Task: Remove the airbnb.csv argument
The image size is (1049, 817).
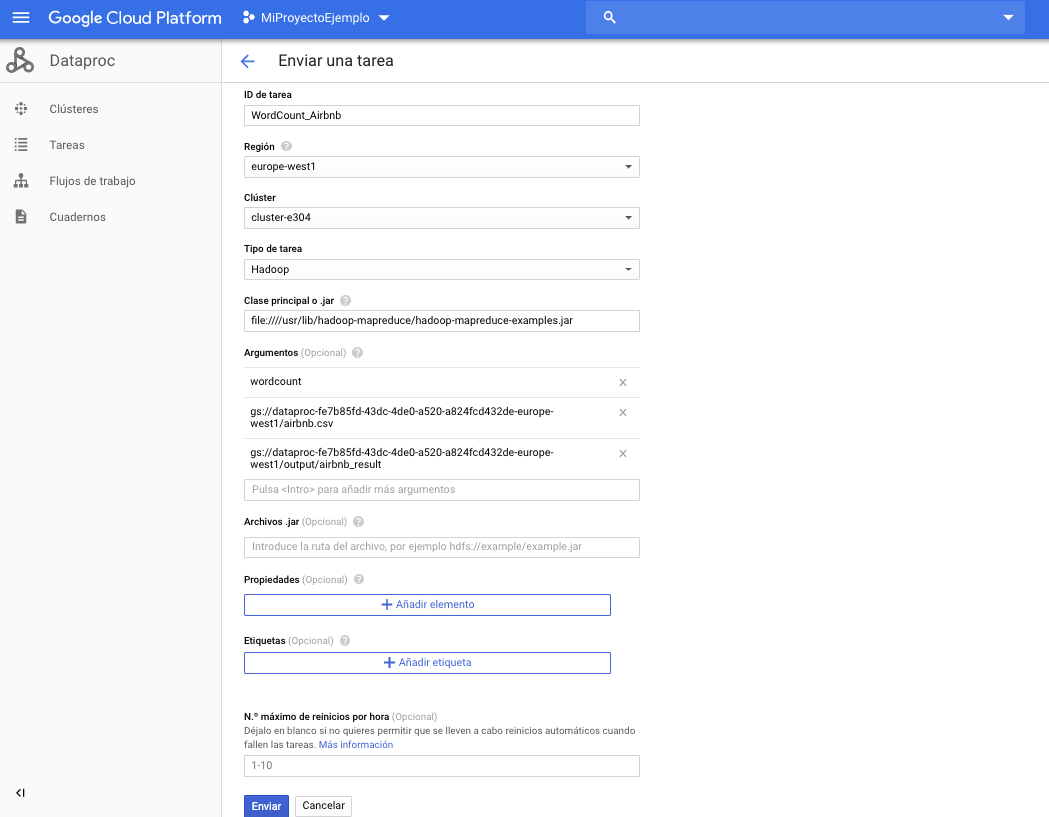Action: point(623,413)
